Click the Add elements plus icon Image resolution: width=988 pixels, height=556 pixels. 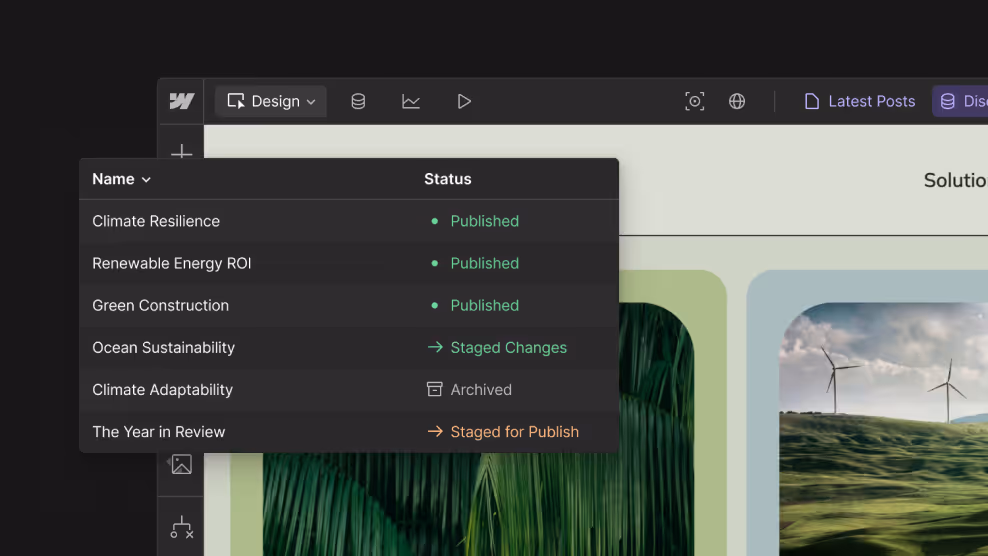point(181,151)
